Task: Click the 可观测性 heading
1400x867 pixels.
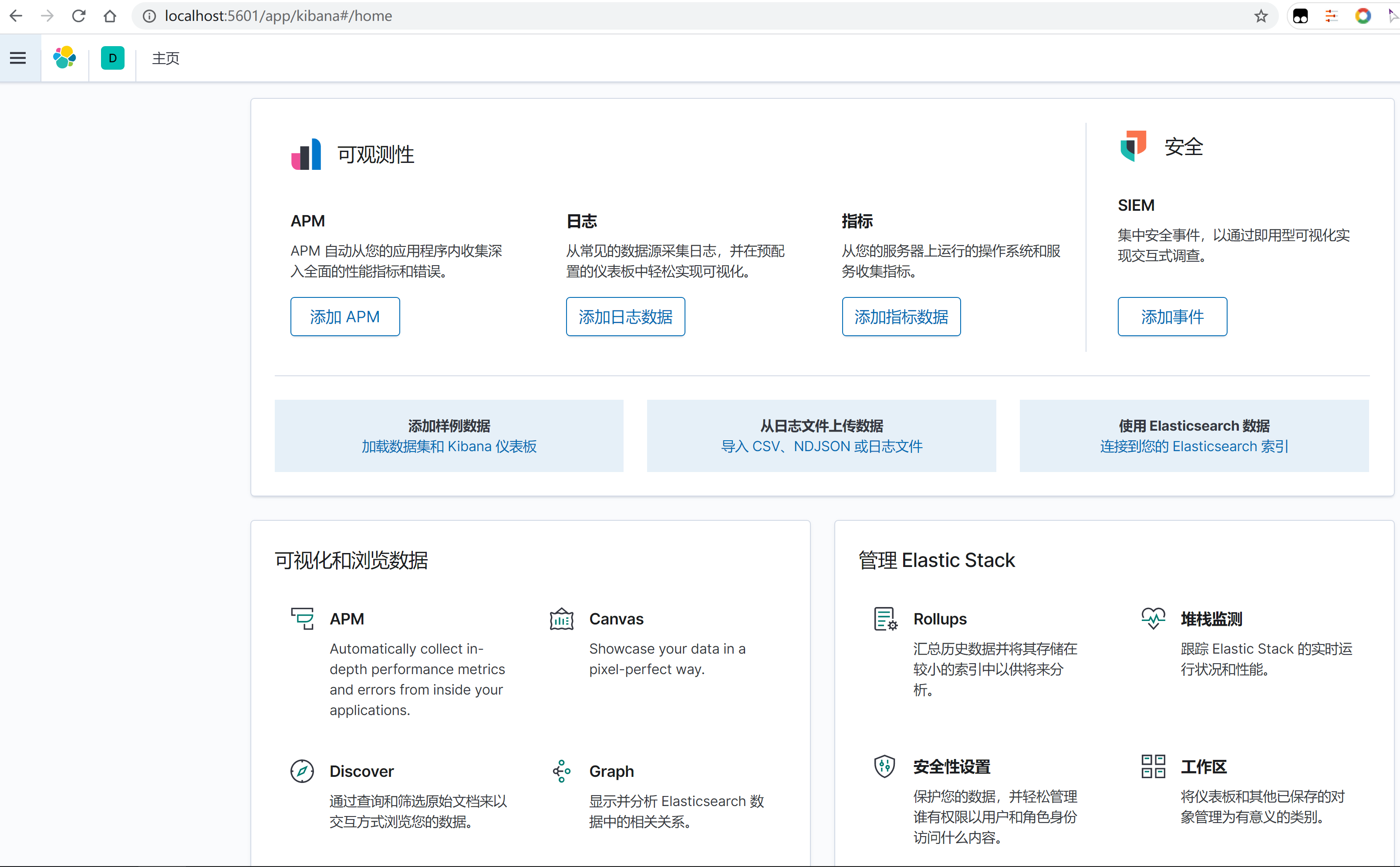Action: point(376,154)
